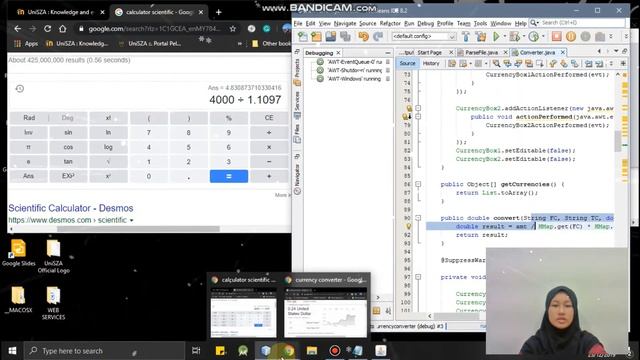
Task: Click Chrome icon on the taskbar
Action: (x=289, y=351)
